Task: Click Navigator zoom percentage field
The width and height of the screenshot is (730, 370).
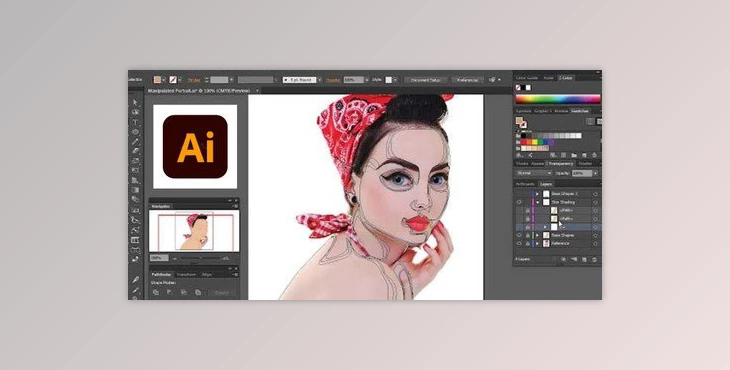Action: (159, 258)
